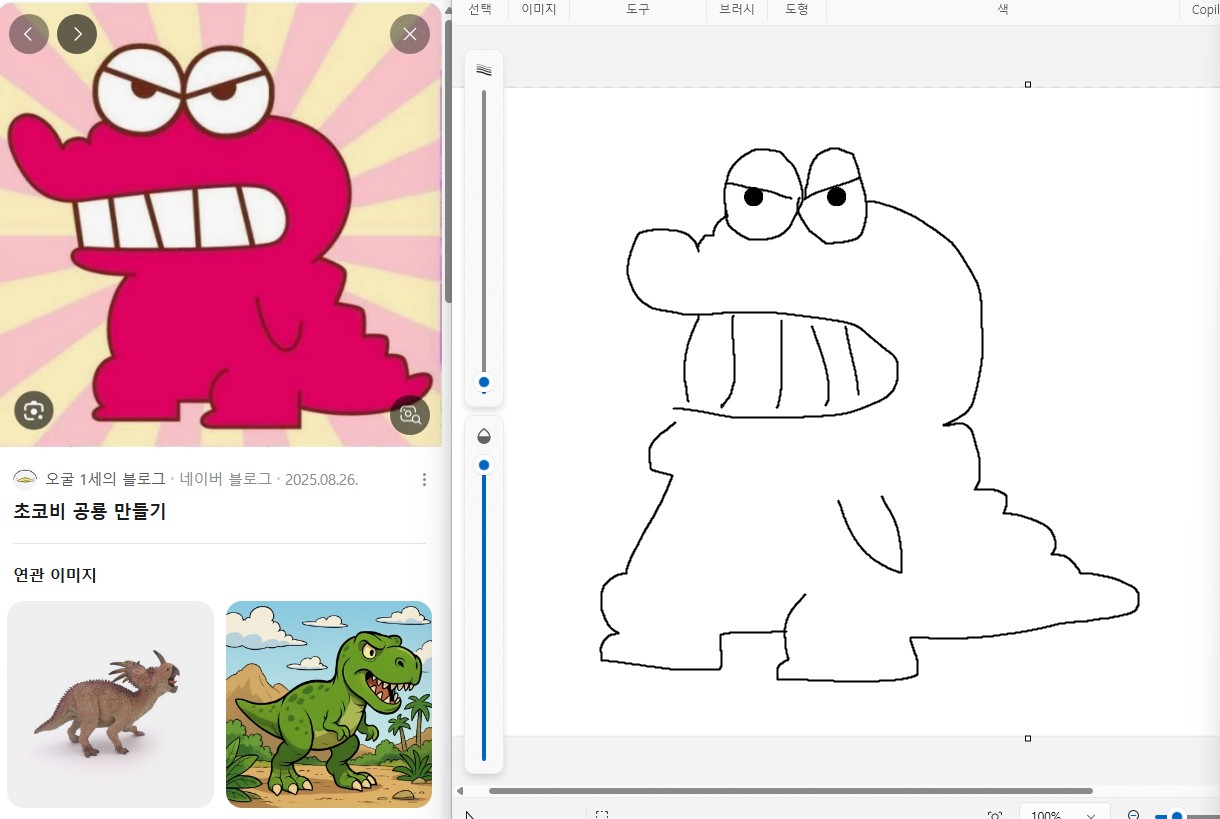This screenshot has height=819, width=1220.
Task: Open the green T-Rex cartoon related image
Action: [x=329, y=704]
